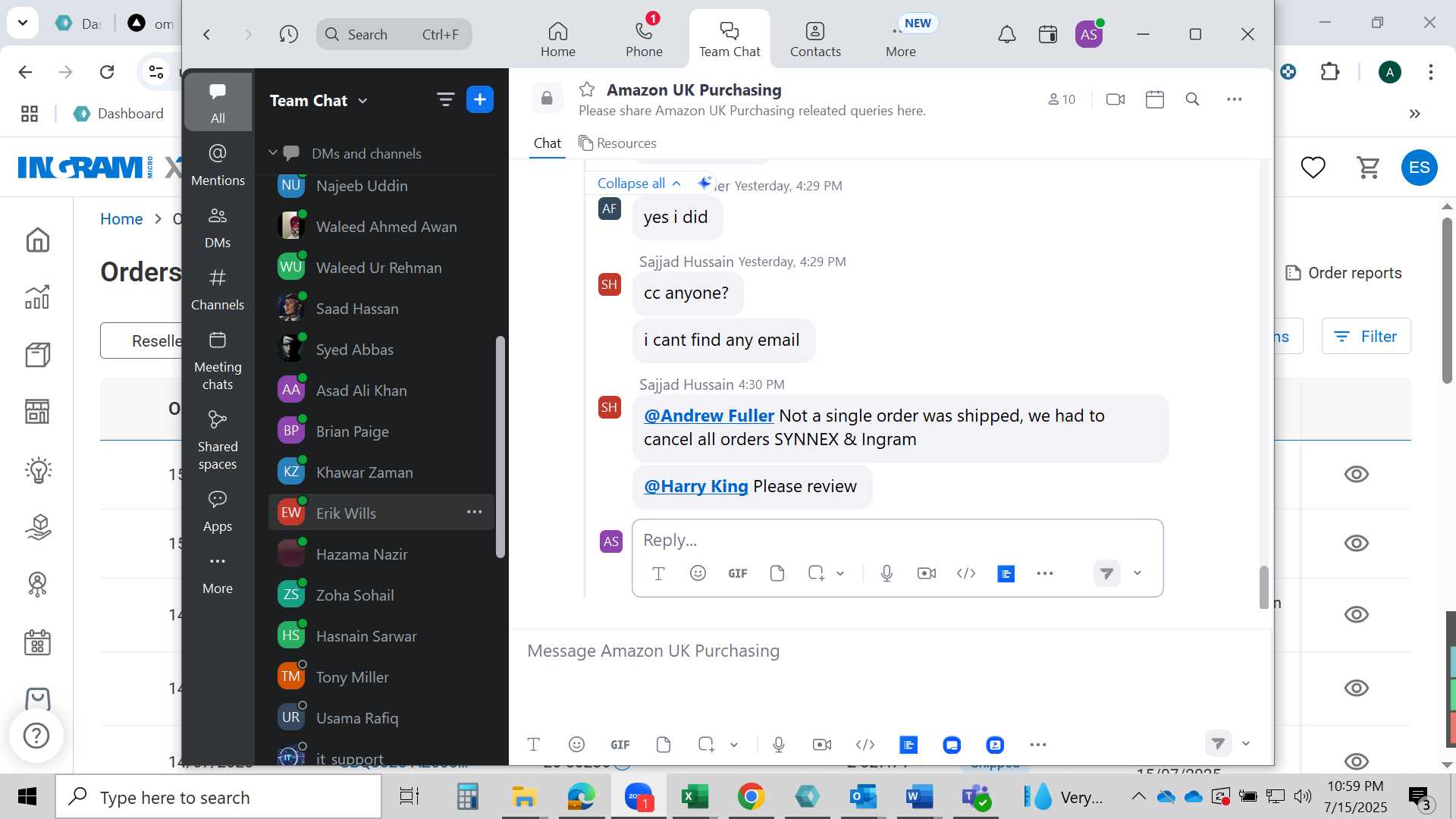Collapse the DMs and channels section

pyautogui.click(x=273, y=152)
